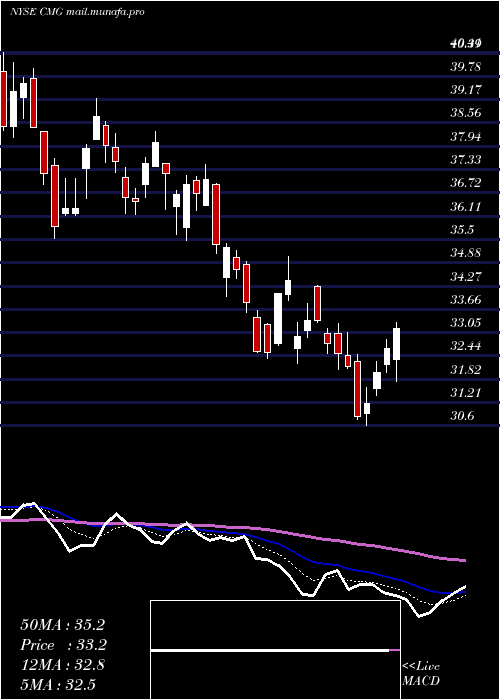
Task: Click the NYSE CMG mail.munafa.pro title text
Action: pos(77,12)
